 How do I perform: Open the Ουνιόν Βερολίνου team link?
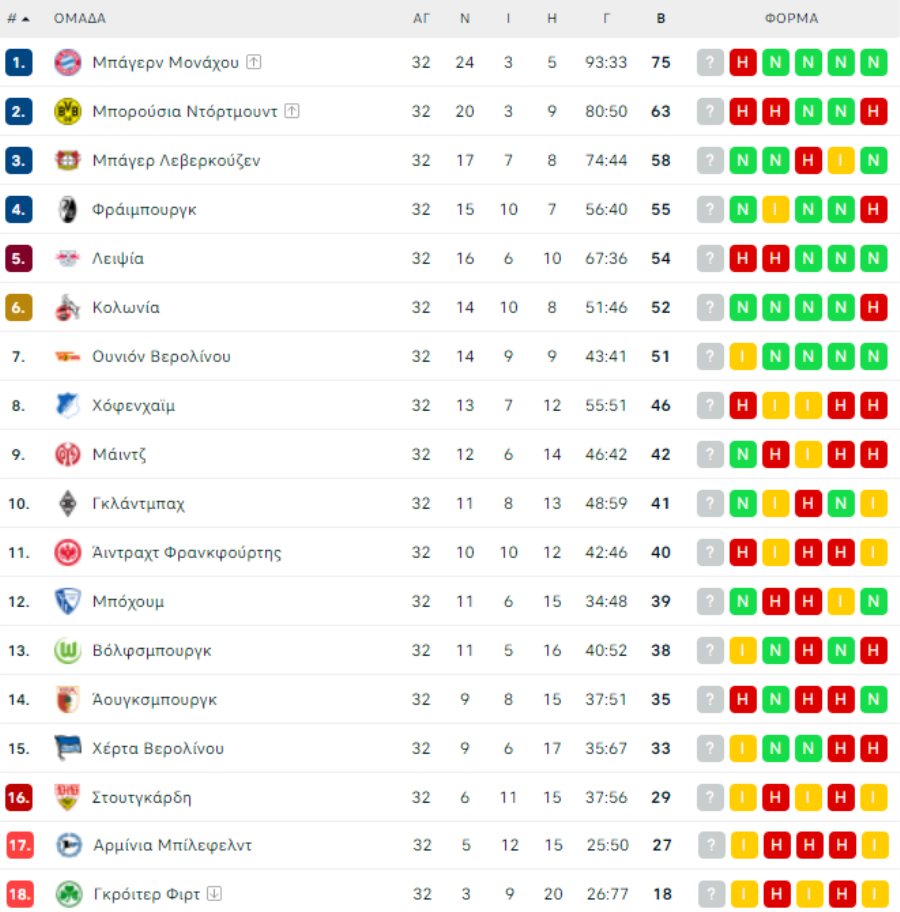(161, 356)
